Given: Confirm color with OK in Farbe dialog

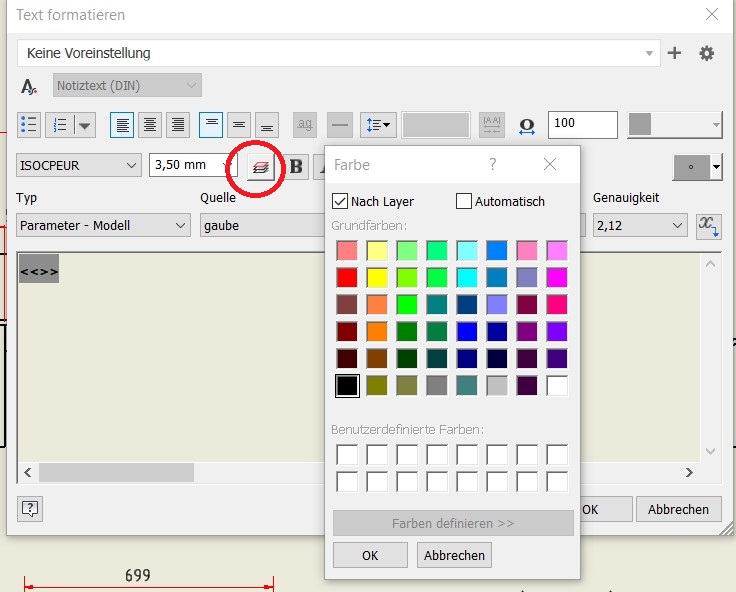Looking at the screenshot, I should point(370,555).
